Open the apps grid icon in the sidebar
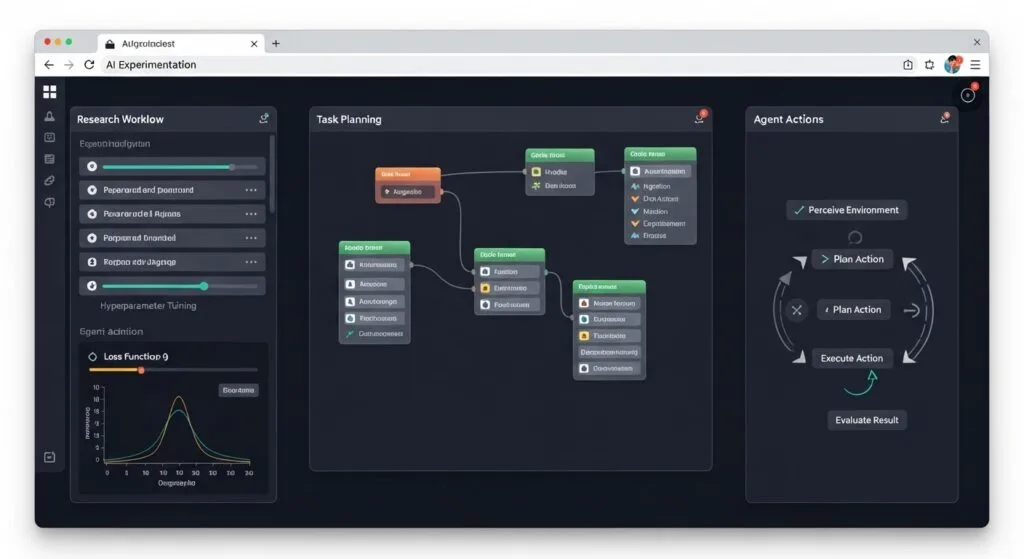The height and width of the screenshot is (559, 1024). coord(50,91)
